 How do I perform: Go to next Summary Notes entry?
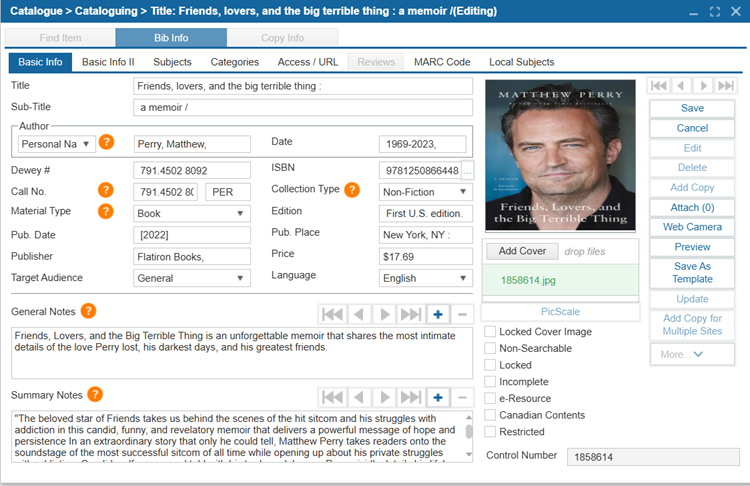(x=384, y=398)
